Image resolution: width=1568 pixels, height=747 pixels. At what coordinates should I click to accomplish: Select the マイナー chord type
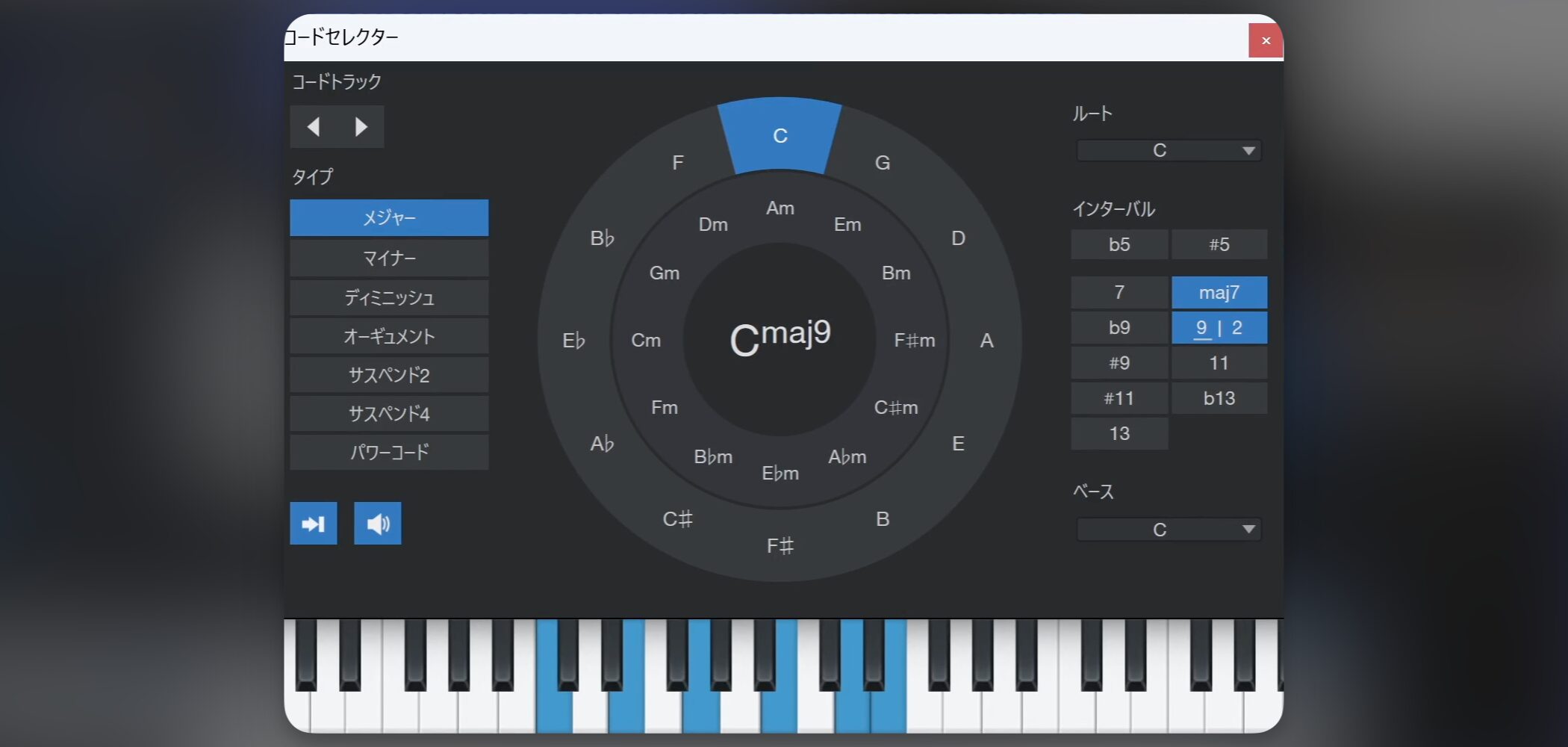(x=389, y=258)
